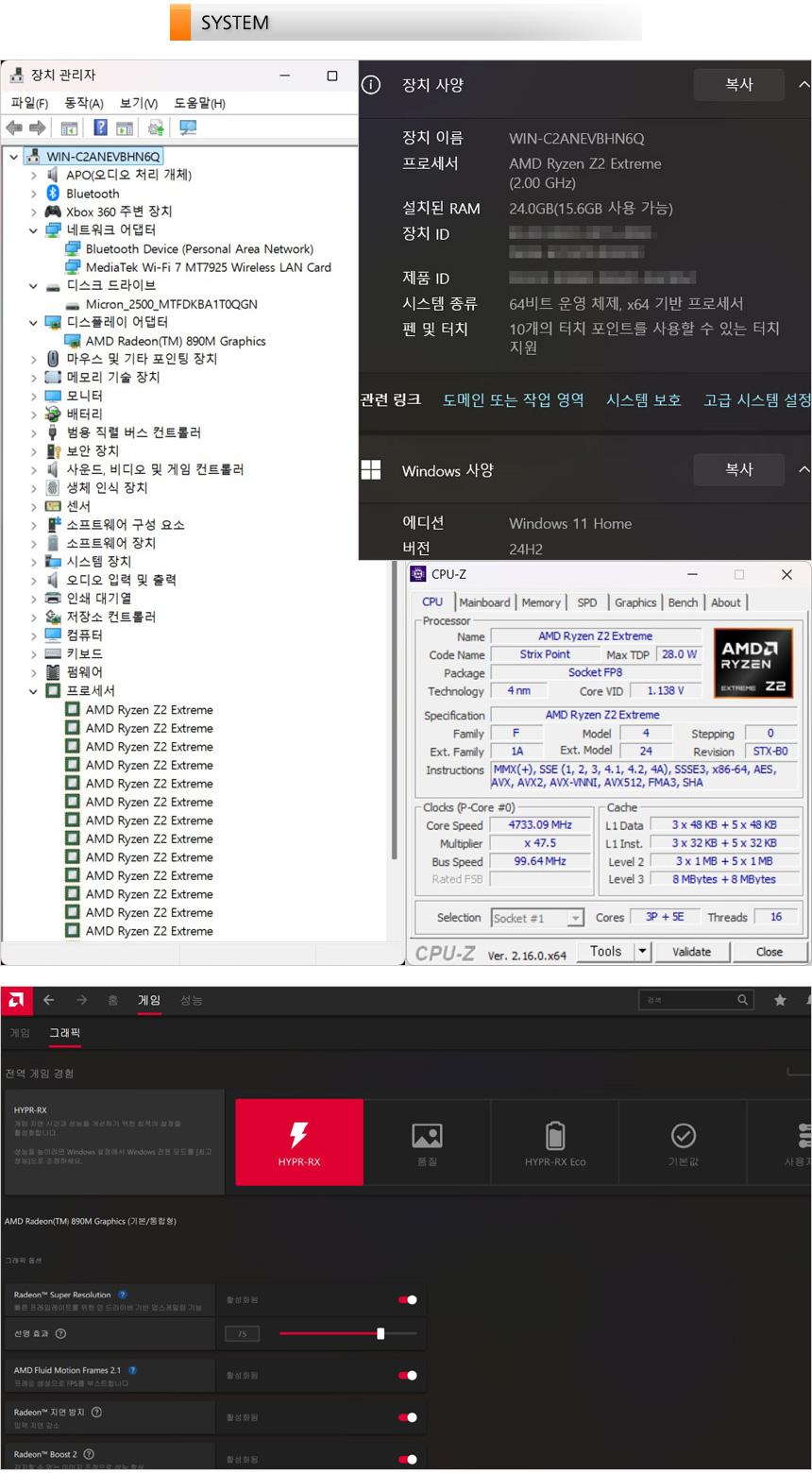Go back using AMD Software back arrow
The image size is (812, 1473).
pyautogui.click(x=48, y=1000)
